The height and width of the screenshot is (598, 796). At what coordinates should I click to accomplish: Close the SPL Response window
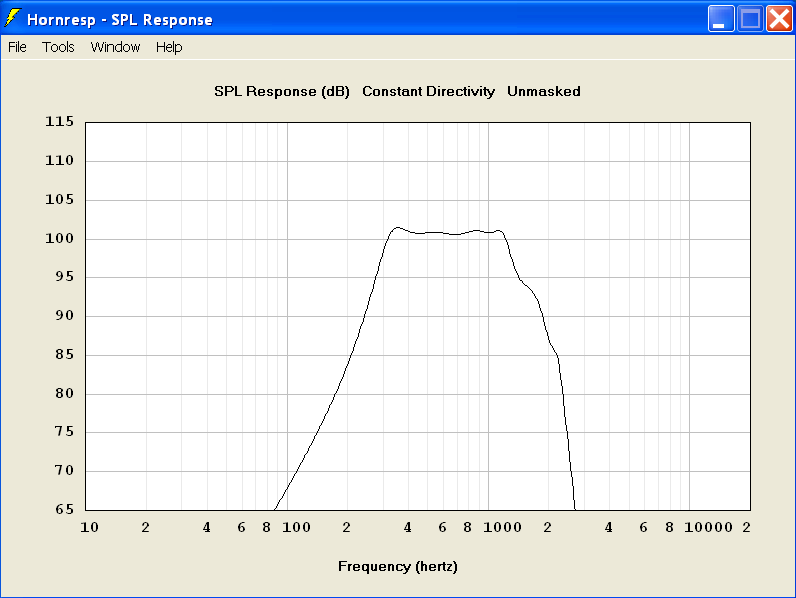pyautogui.click(x=779, y=19)
